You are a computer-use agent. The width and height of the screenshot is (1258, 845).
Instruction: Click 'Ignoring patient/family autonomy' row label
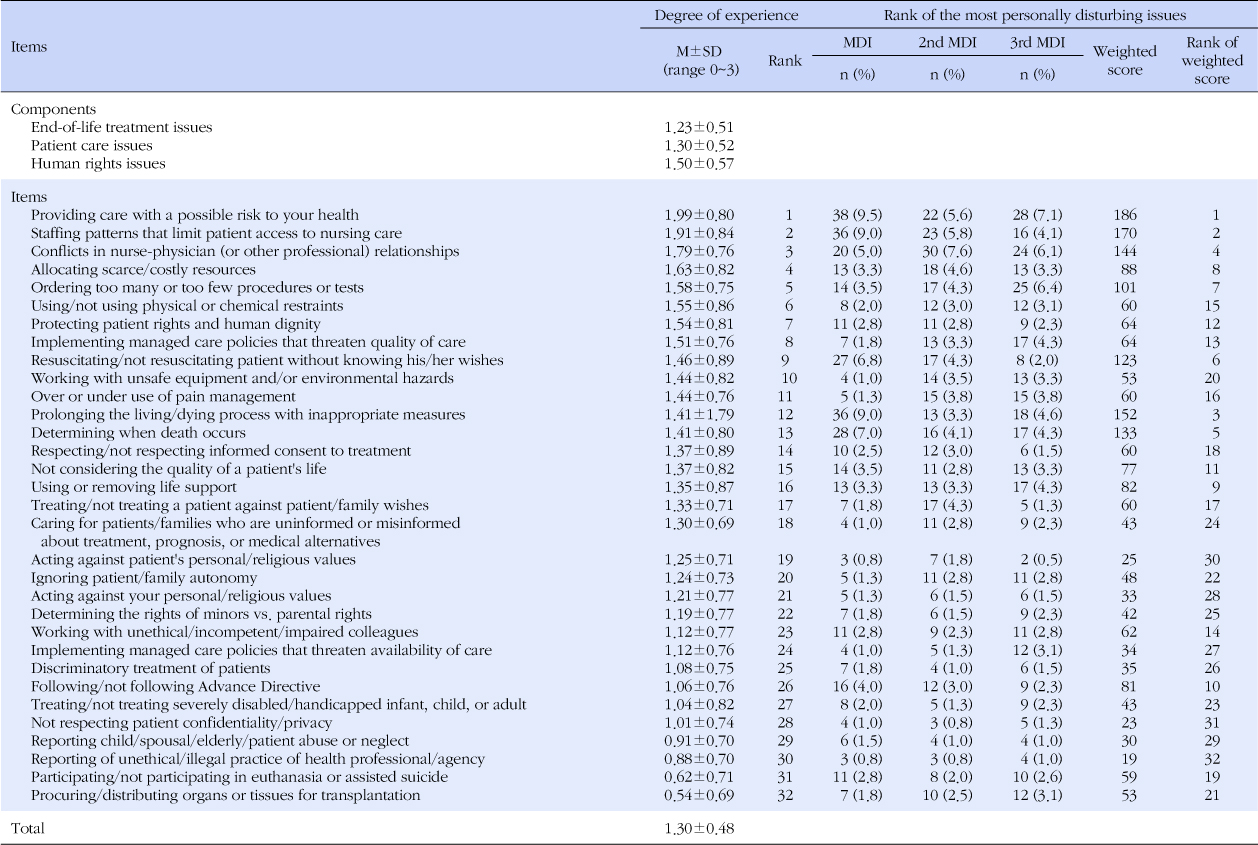point(144,577)
